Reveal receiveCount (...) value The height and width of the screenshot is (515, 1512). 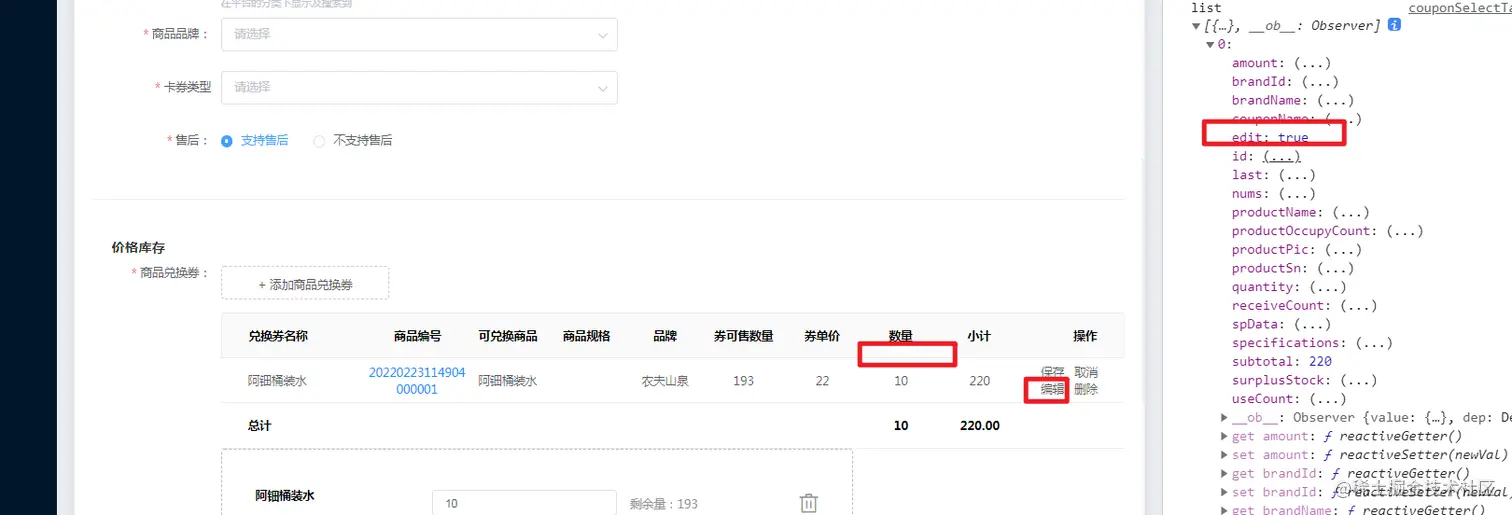tap(1359, 305)
